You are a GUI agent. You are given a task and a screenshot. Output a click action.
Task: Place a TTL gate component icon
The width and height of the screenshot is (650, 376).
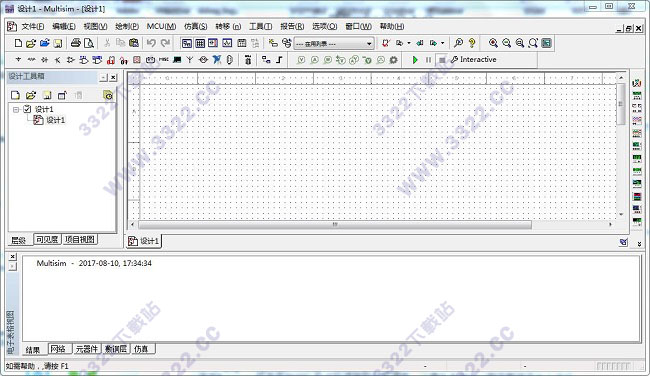tap(84, 60)
